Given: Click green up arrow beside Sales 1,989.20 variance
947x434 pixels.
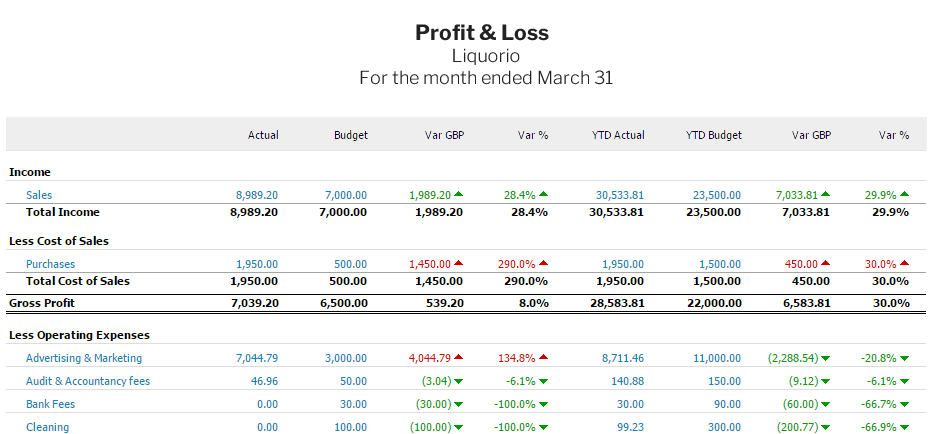Looking at the screenshot, I should click(x=459, y=195).
